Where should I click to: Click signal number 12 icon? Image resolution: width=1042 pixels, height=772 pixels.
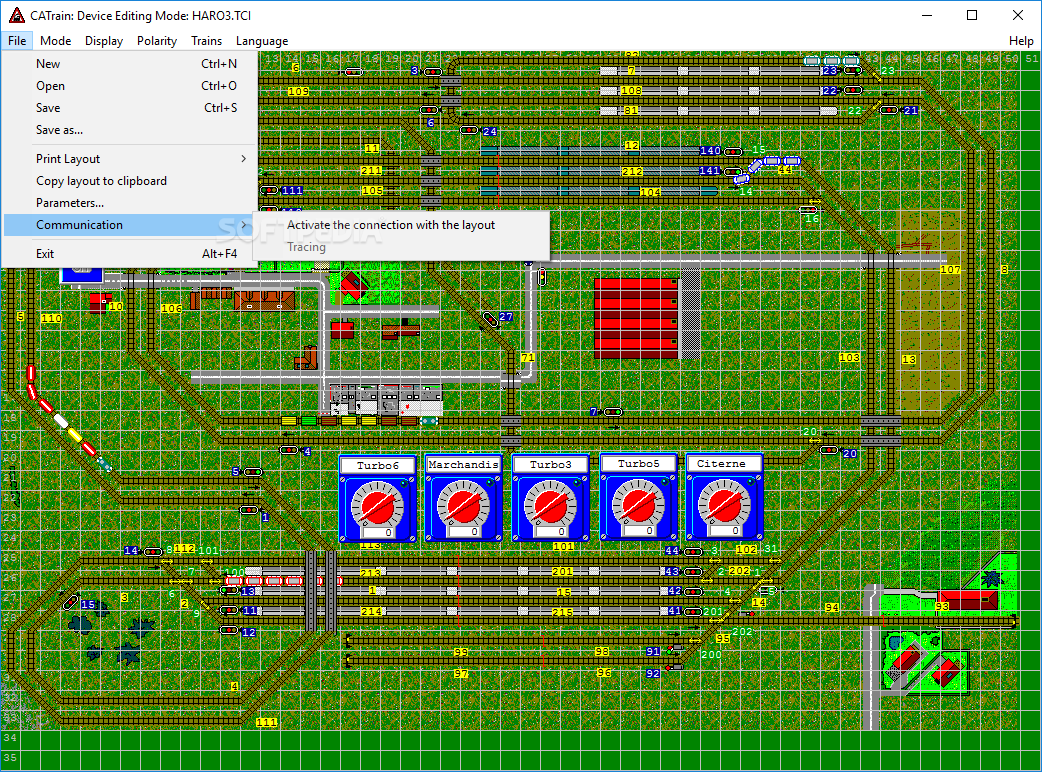(x=229, y=630)
